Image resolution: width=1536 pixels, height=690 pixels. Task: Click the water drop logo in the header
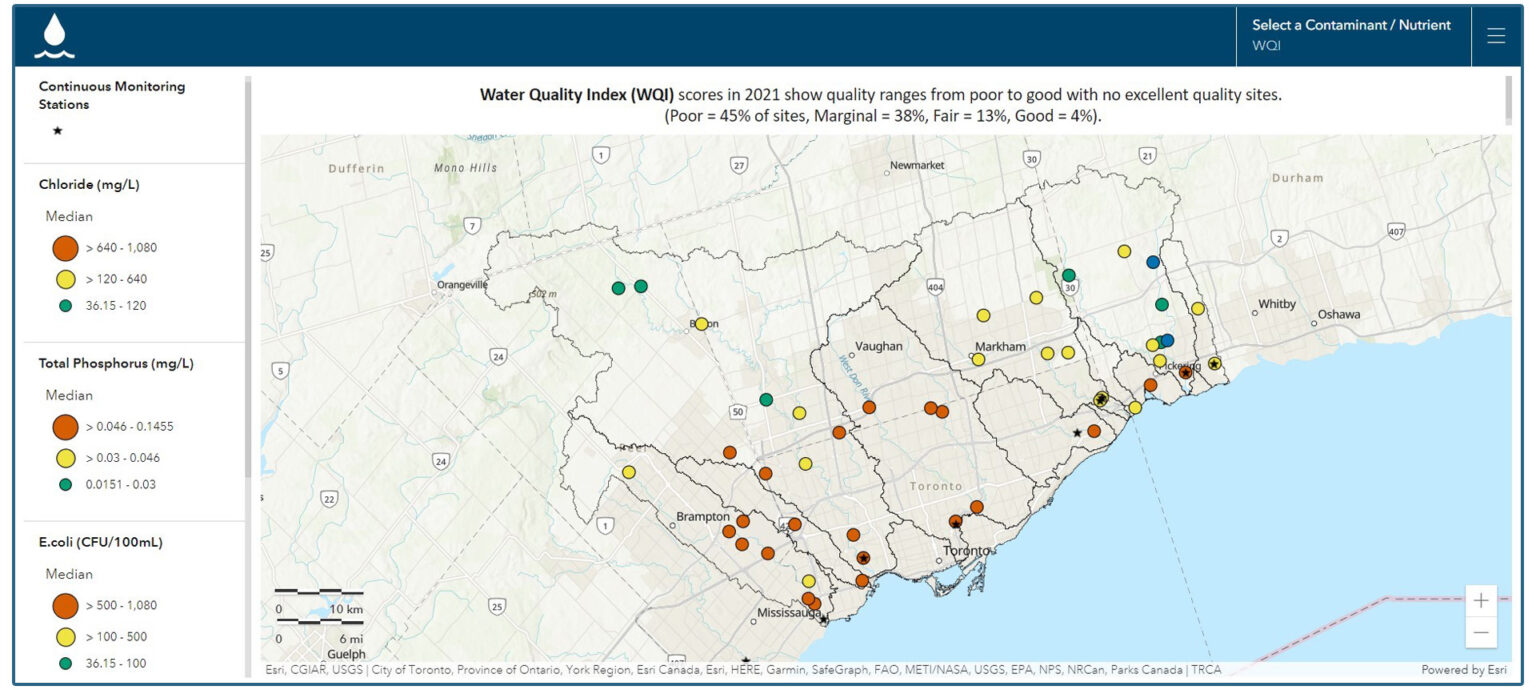click(55, 35)
